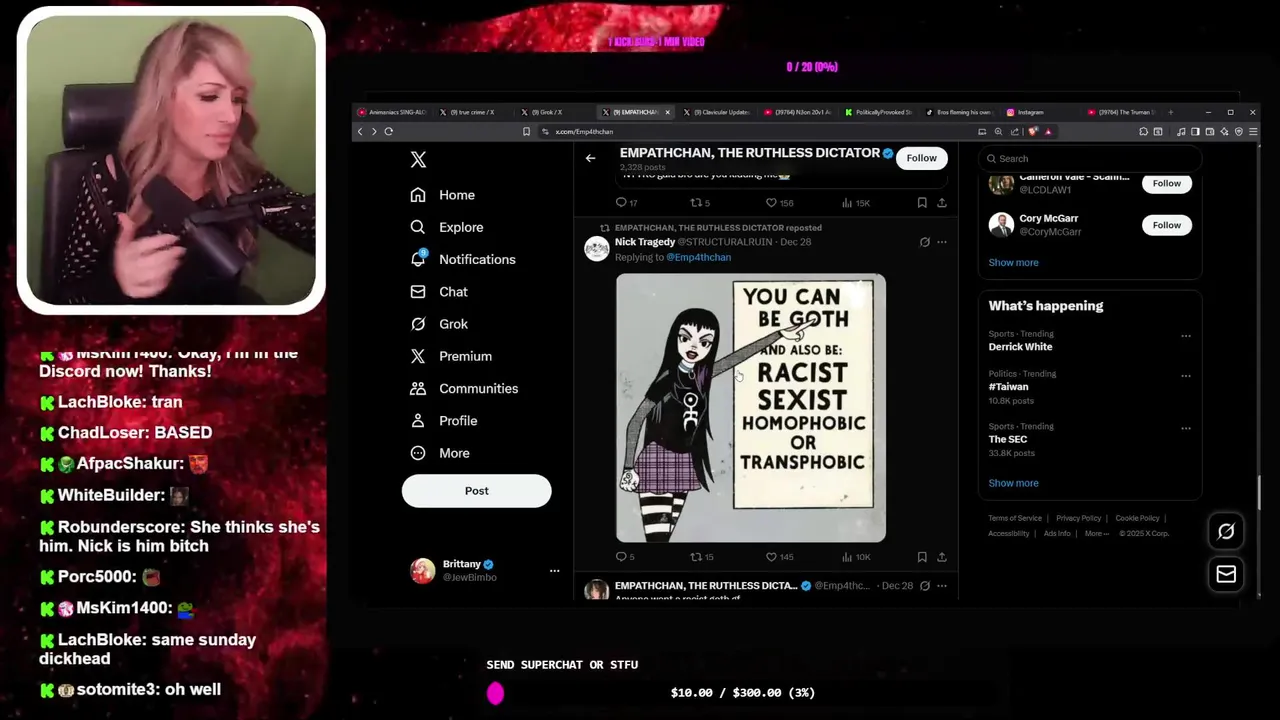Repost the post with 5 reposts
The width and height of the screenshot is (1280, 720).
point(700,203)
